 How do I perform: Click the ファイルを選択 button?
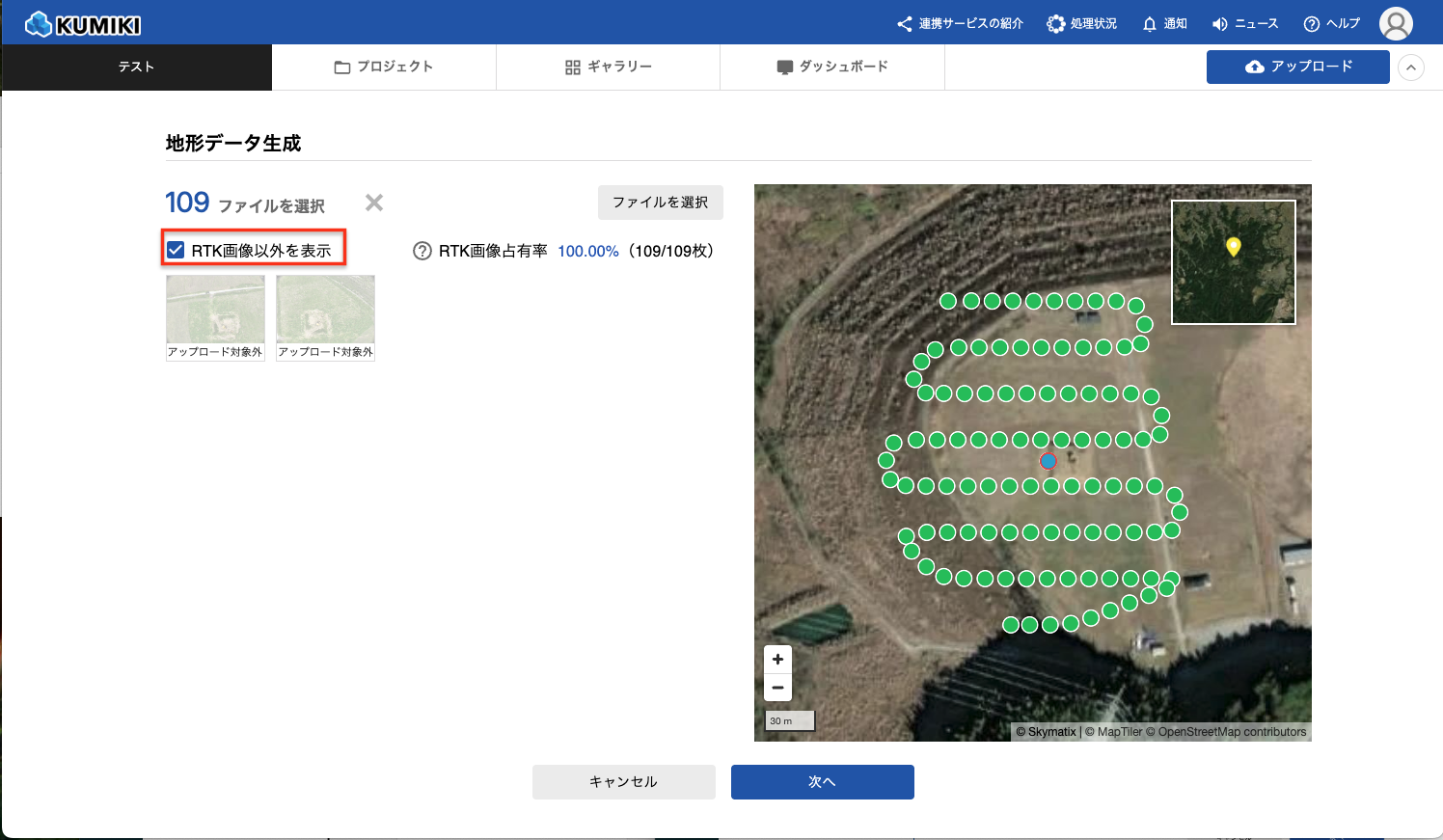coord(660,203)
